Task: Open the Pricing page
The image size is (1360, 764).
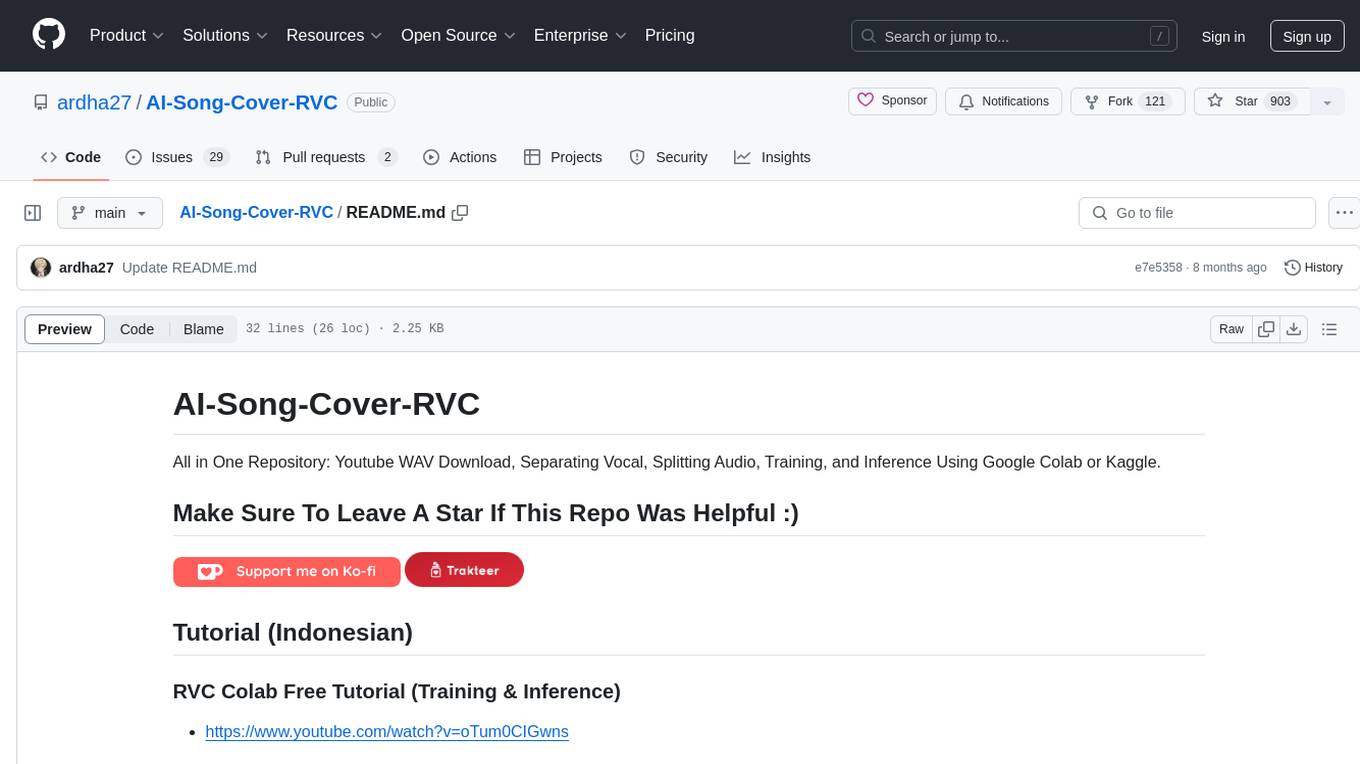Action: click(670, 35)
